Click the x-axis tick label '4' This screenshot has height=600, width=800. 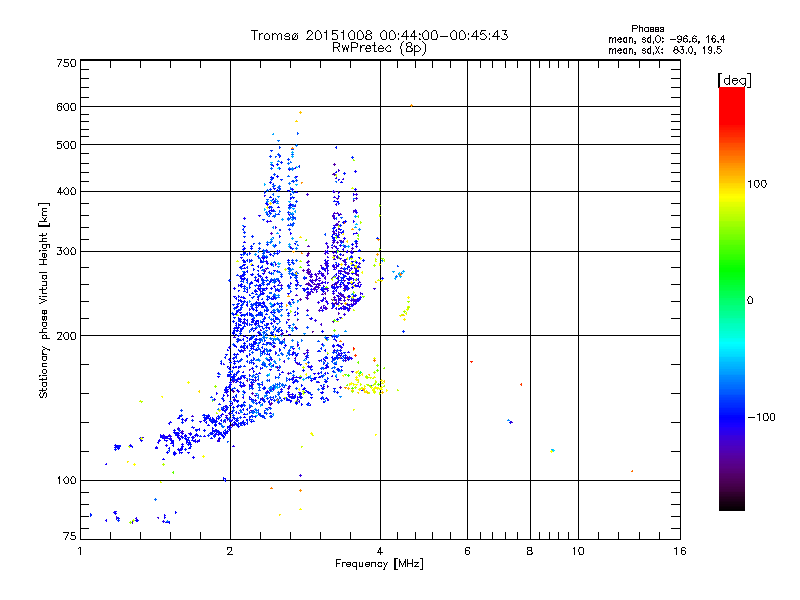(x=380, y=551)
